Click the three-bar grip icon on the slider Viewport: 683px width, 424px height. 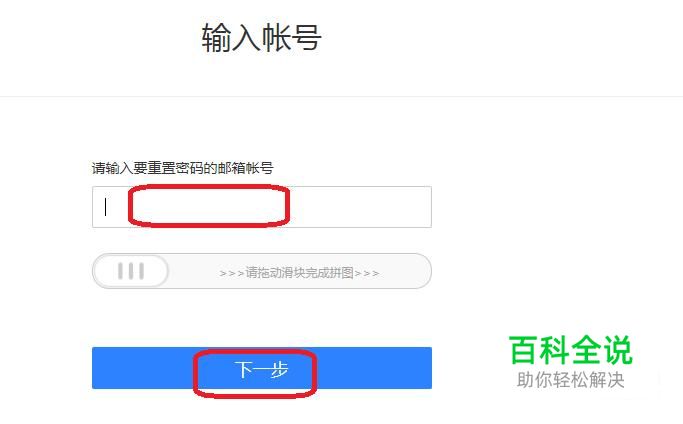coord(131,271)
